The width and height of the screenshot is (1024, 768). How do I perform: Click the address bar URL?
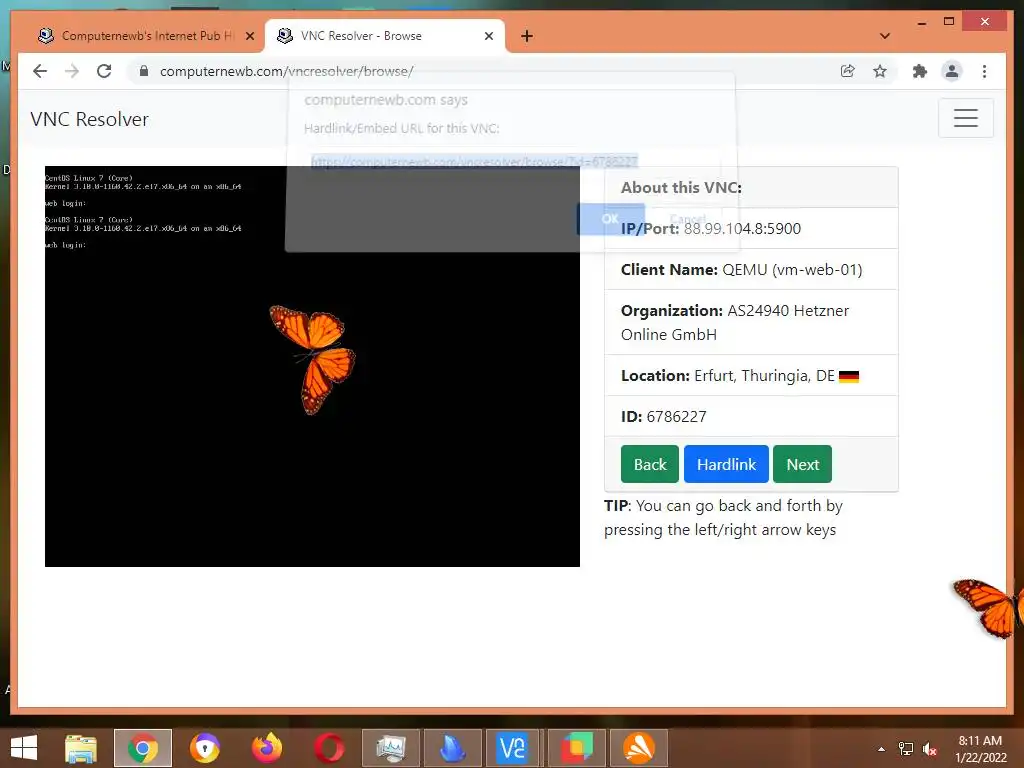pyautogui.click(x=286, y=71)
